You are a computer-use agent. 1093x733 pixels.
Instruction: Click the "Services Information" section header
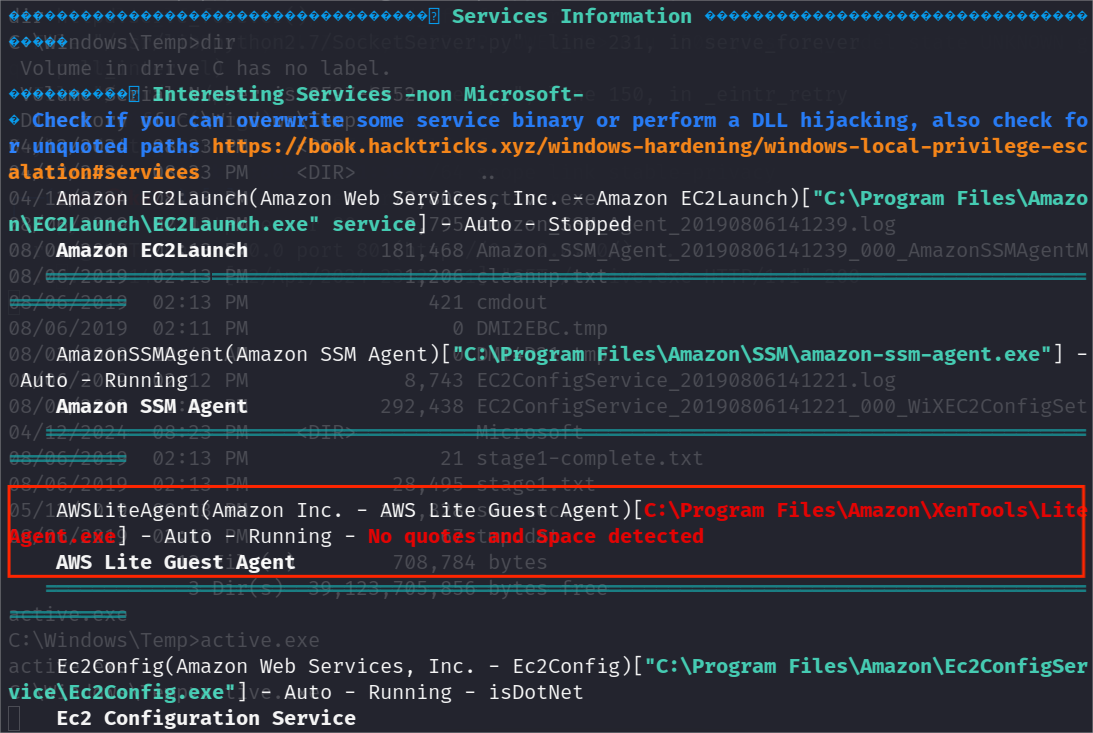[571, 17]
